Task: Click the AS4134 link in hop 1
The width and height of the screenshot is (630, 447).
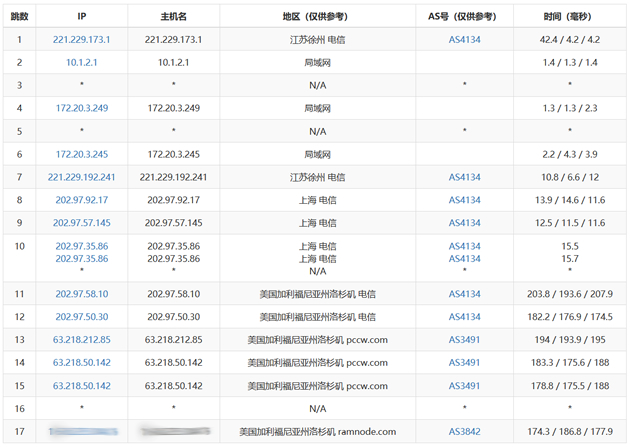Action: [x=464, y=40]
